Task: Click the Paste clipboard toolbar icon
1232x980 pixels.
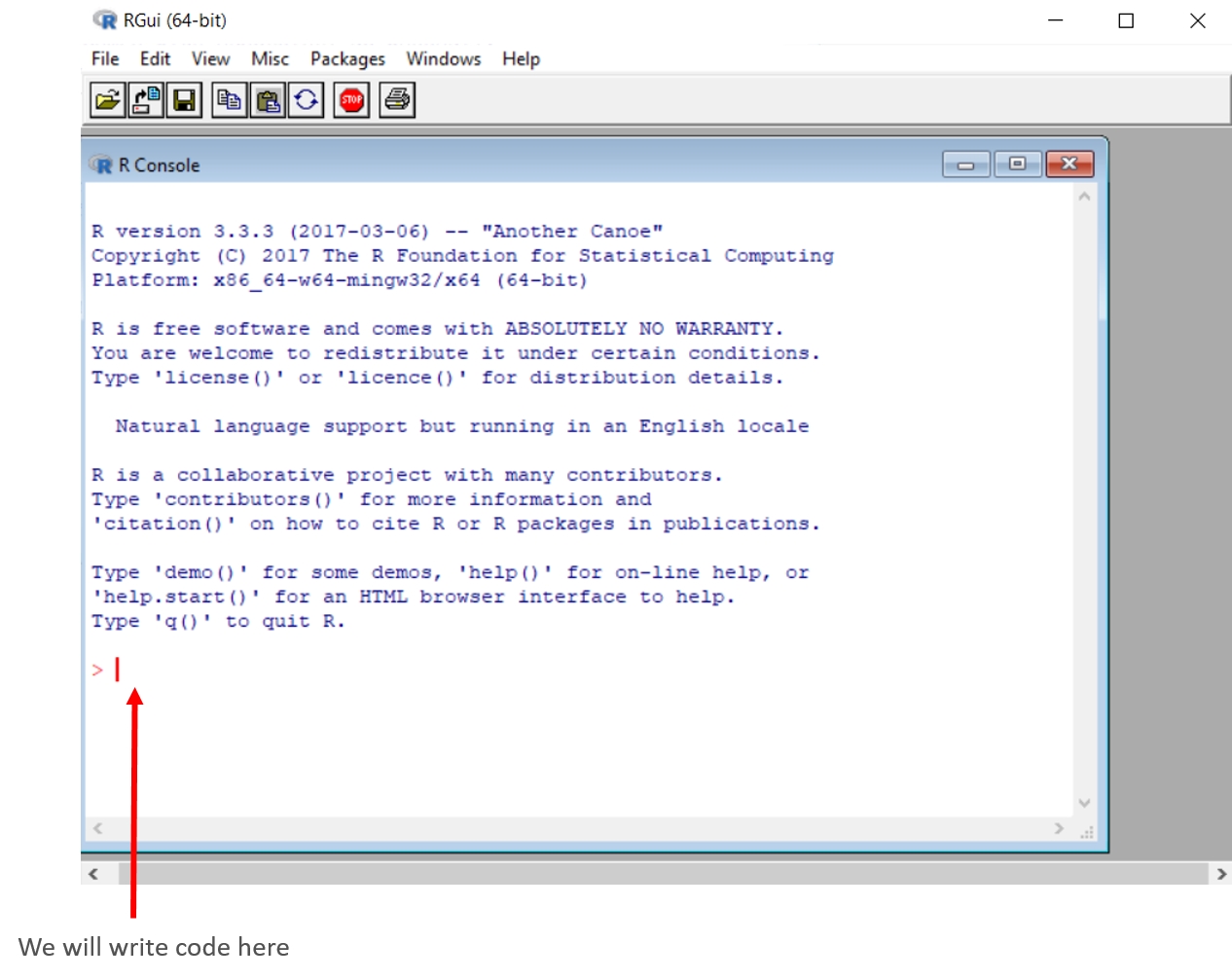Action: (x=268, y=100)
